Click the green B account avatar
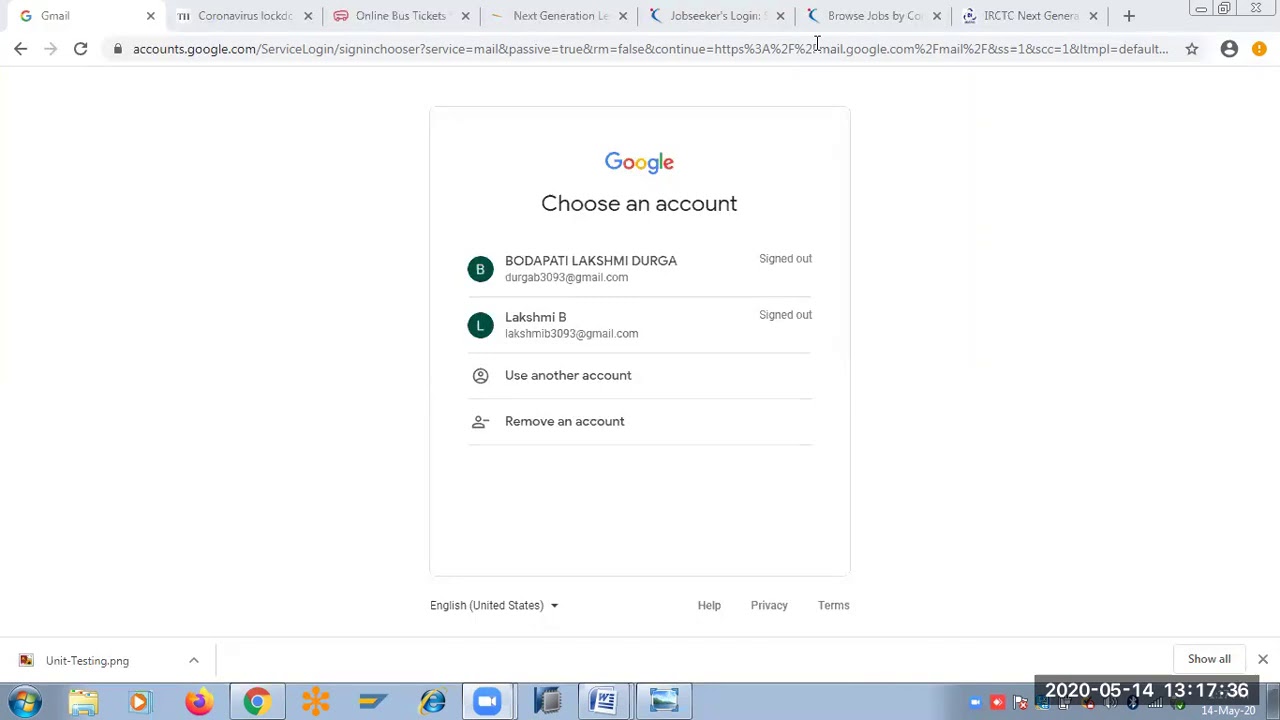Image resolution: width=1280 pixels, height=720 pixels. [480, 269]
